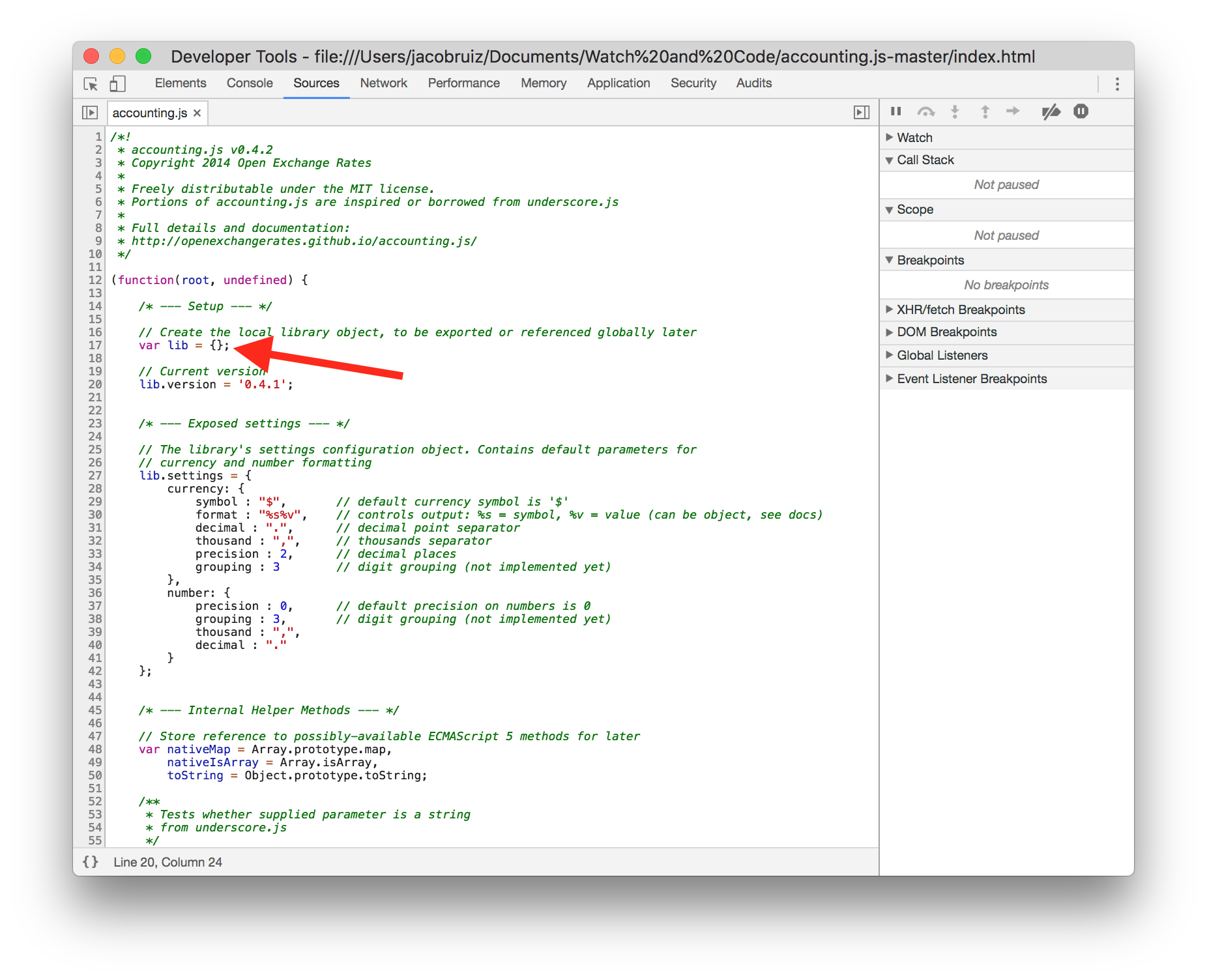Step over next function call
1207x980 pixels.
click(x=925, y=111)
